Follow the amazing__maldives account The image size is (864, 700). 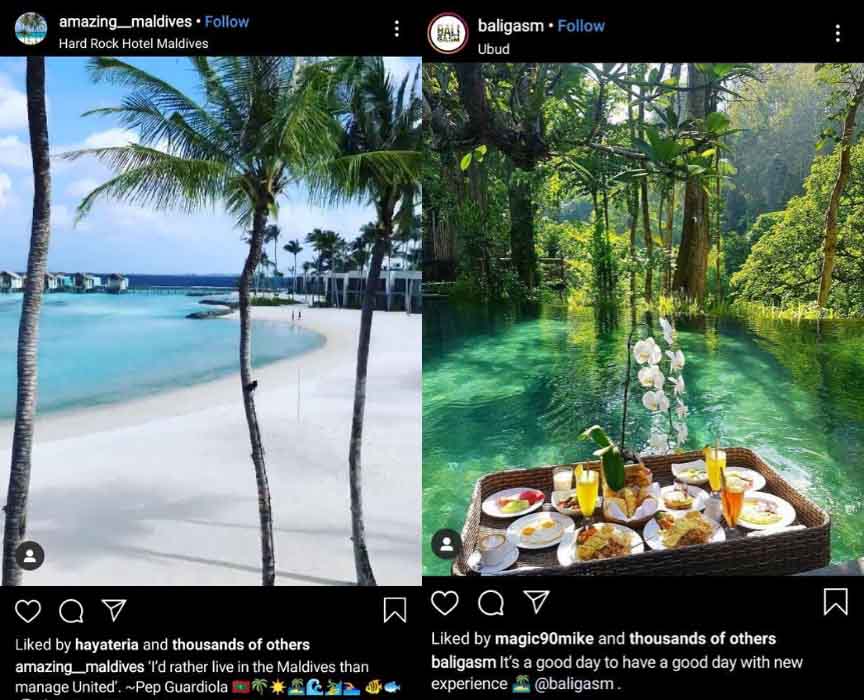[x=226, y=22]
